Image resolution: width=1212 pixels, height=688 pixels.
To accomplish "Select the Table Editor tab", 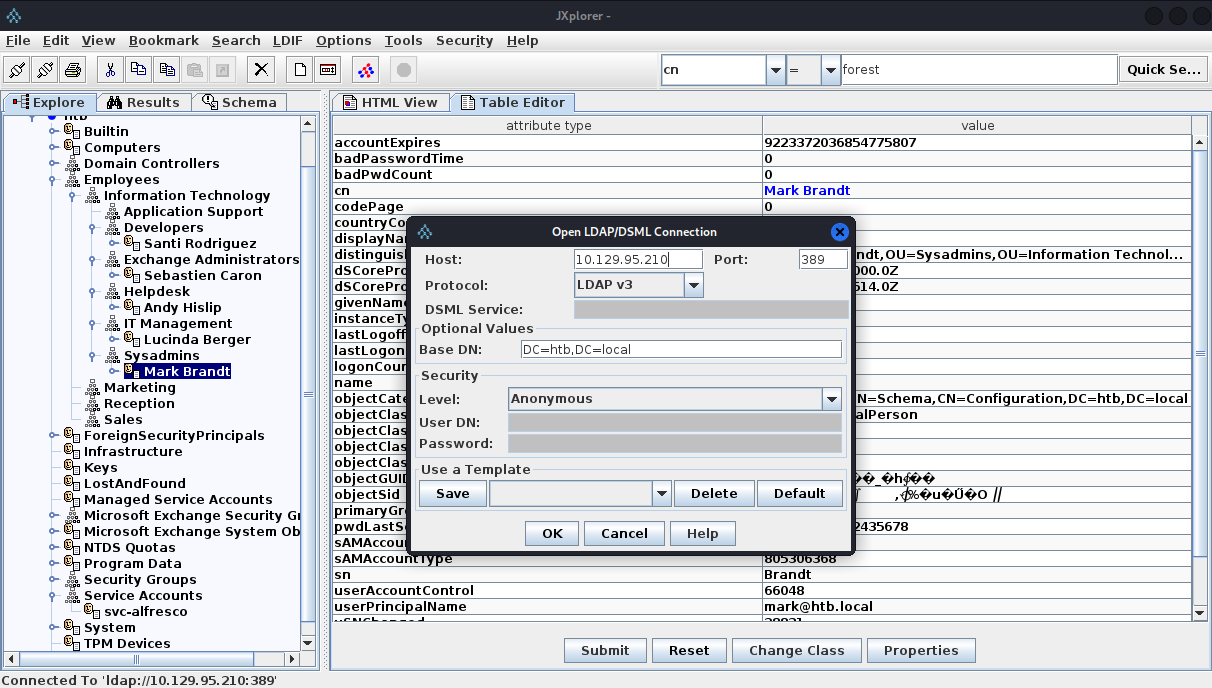I will click(512, 102).
